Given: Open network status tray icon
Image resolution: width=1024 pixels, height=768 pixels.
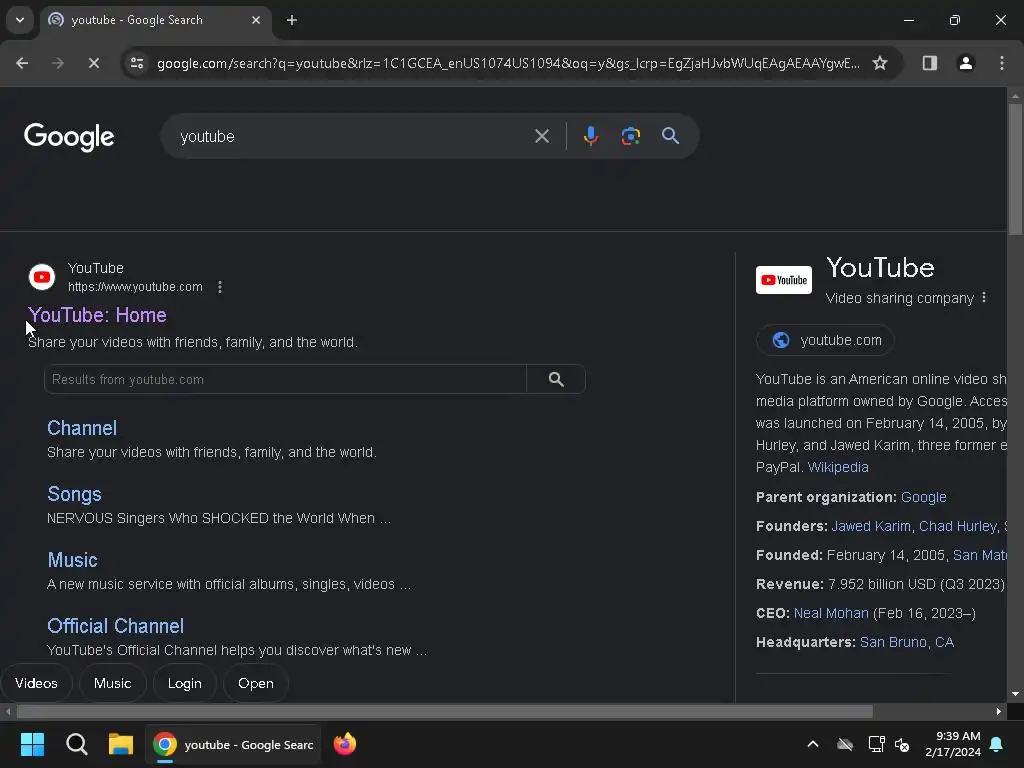Looking at the screenshot, I should pyautogui.click(x=876, y=744).
